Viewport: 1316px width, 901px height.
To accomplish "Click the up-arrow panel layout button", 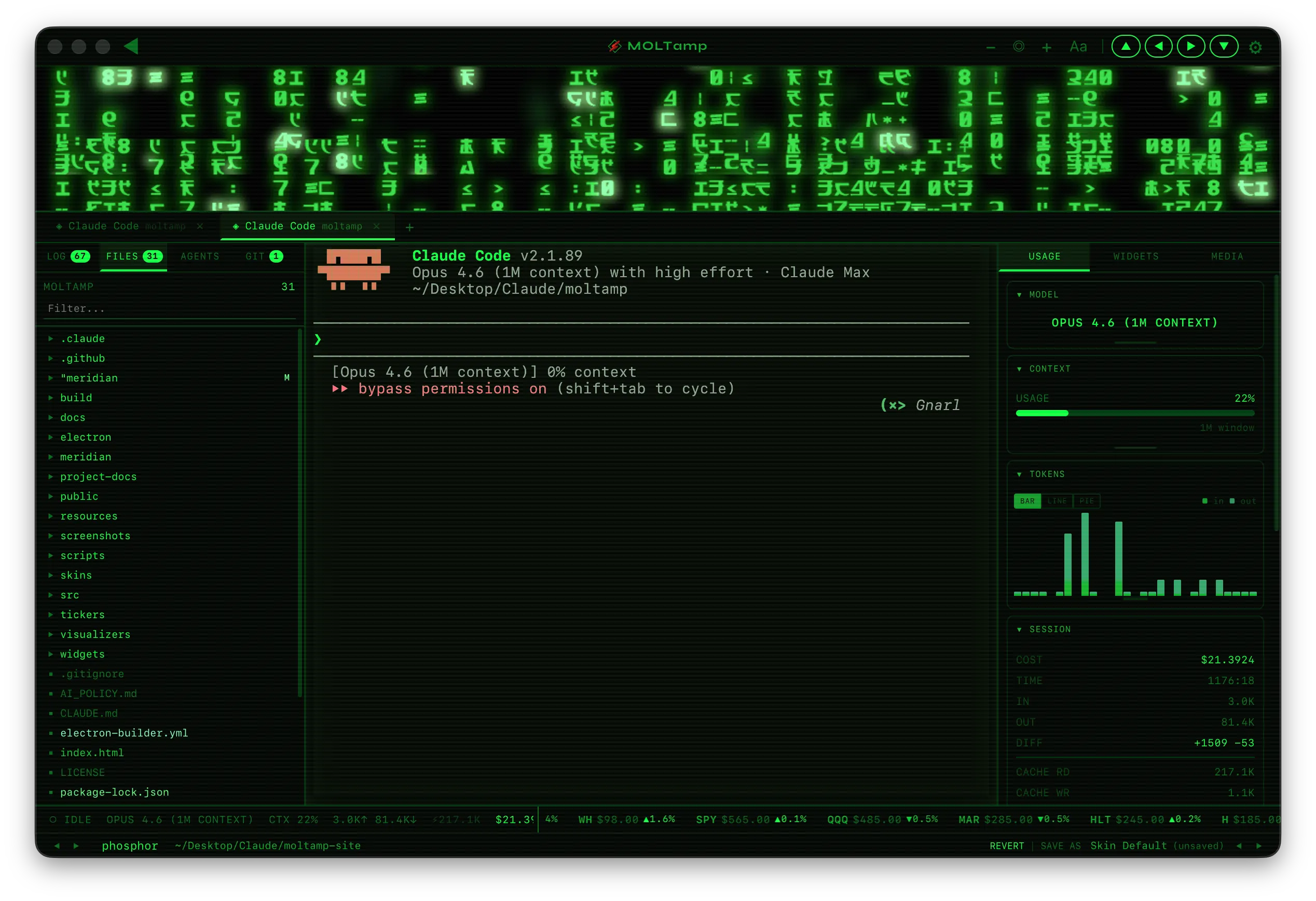I will 1126,46.
